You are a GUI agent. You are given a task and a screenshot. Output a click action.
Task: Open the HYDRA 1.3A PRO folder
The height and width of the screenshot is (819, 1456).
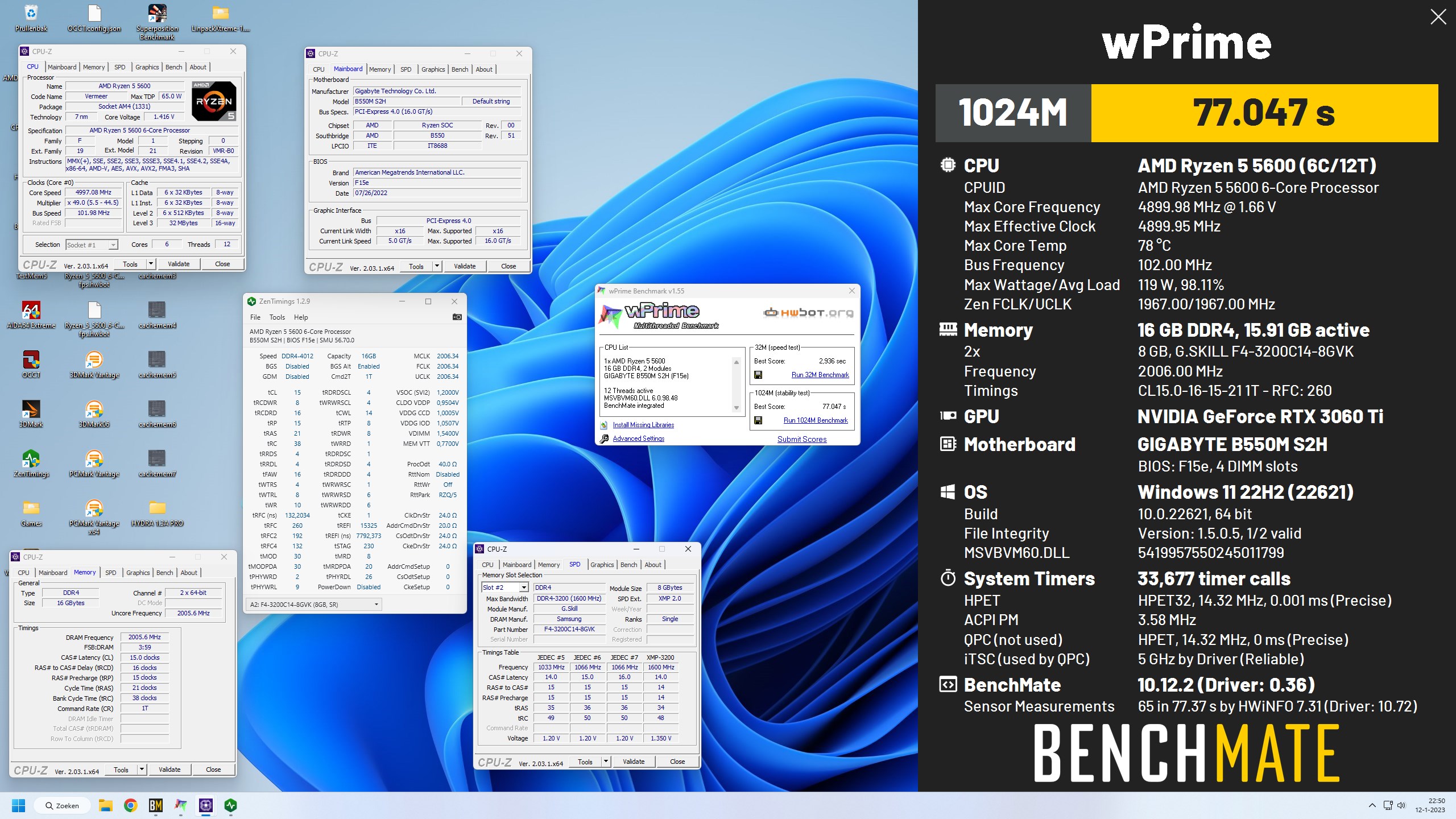click(x=157, y=512)
